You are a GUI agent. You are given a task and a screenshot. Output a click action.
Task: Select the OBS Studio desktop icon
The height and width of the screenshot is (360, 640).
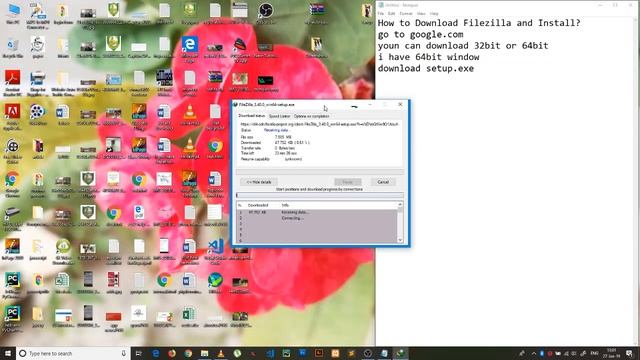(x=265, y=13)
